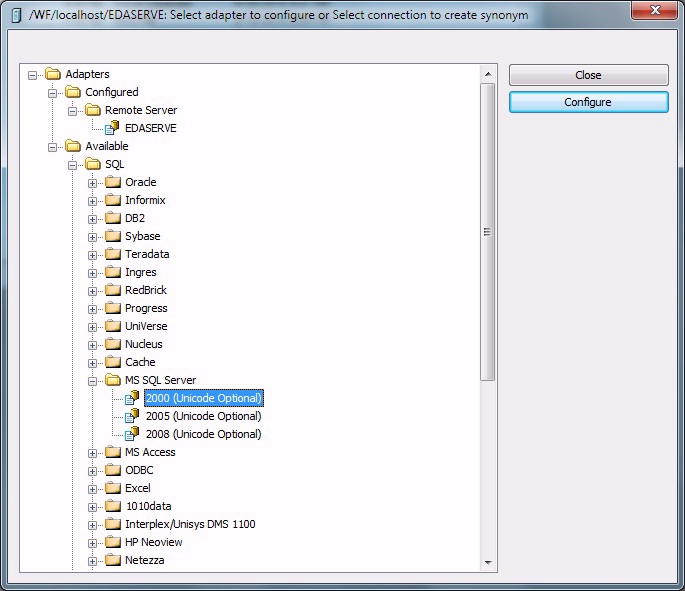The height and width of the screenshot is (591, 685).
Task: Click the 2005 (Unicode Optional) adapter icon
Action: [x=132, y=415]
